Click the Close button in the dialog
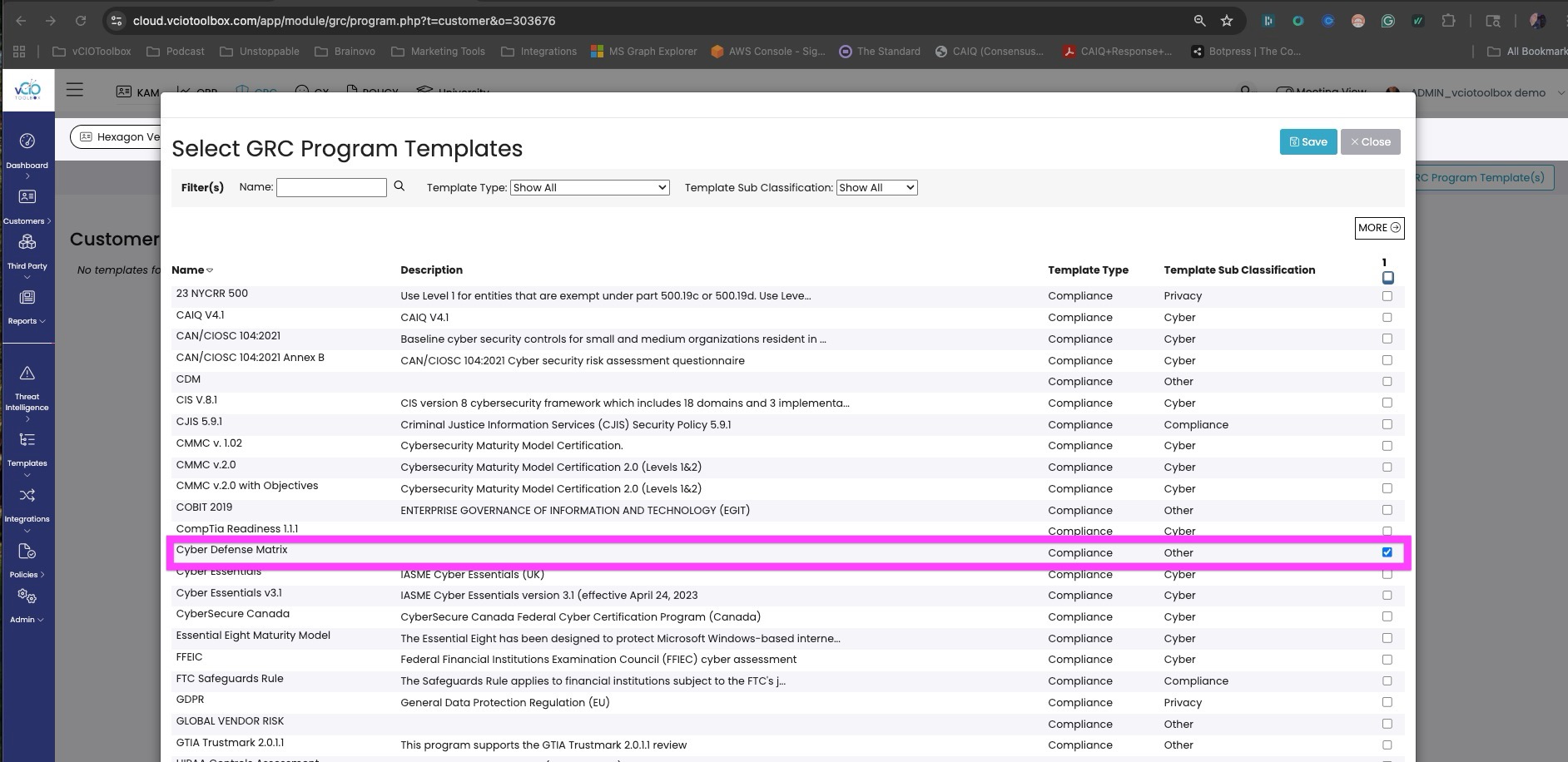This screenshot has height=762, width=1568. point(1370,141)
